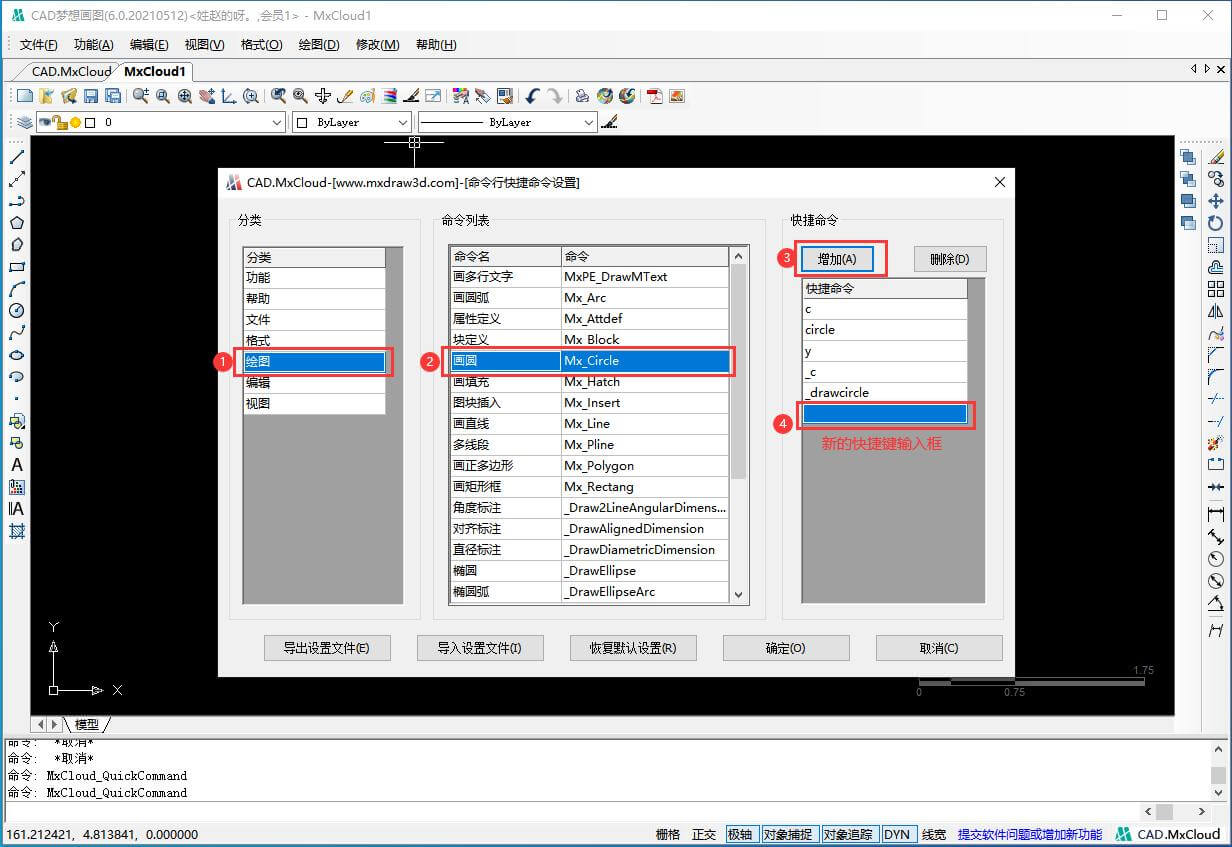The width and height of the screenshot is (1232, 847).
Task: Select the Linear dimension tool icon
Action: [1216, 514]
